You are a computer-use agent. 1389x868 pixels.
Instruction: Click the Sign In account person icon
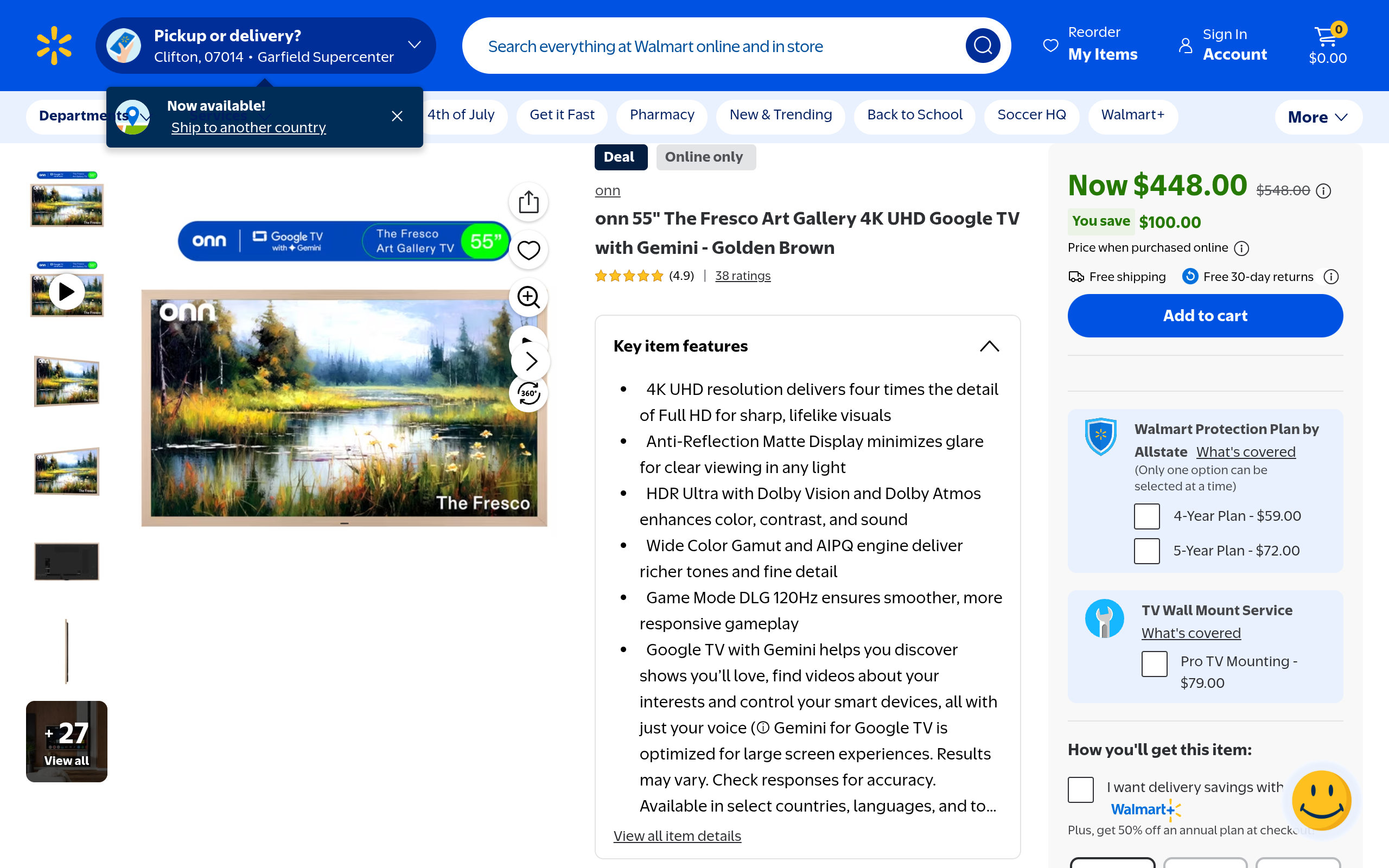pos(1186,45)
